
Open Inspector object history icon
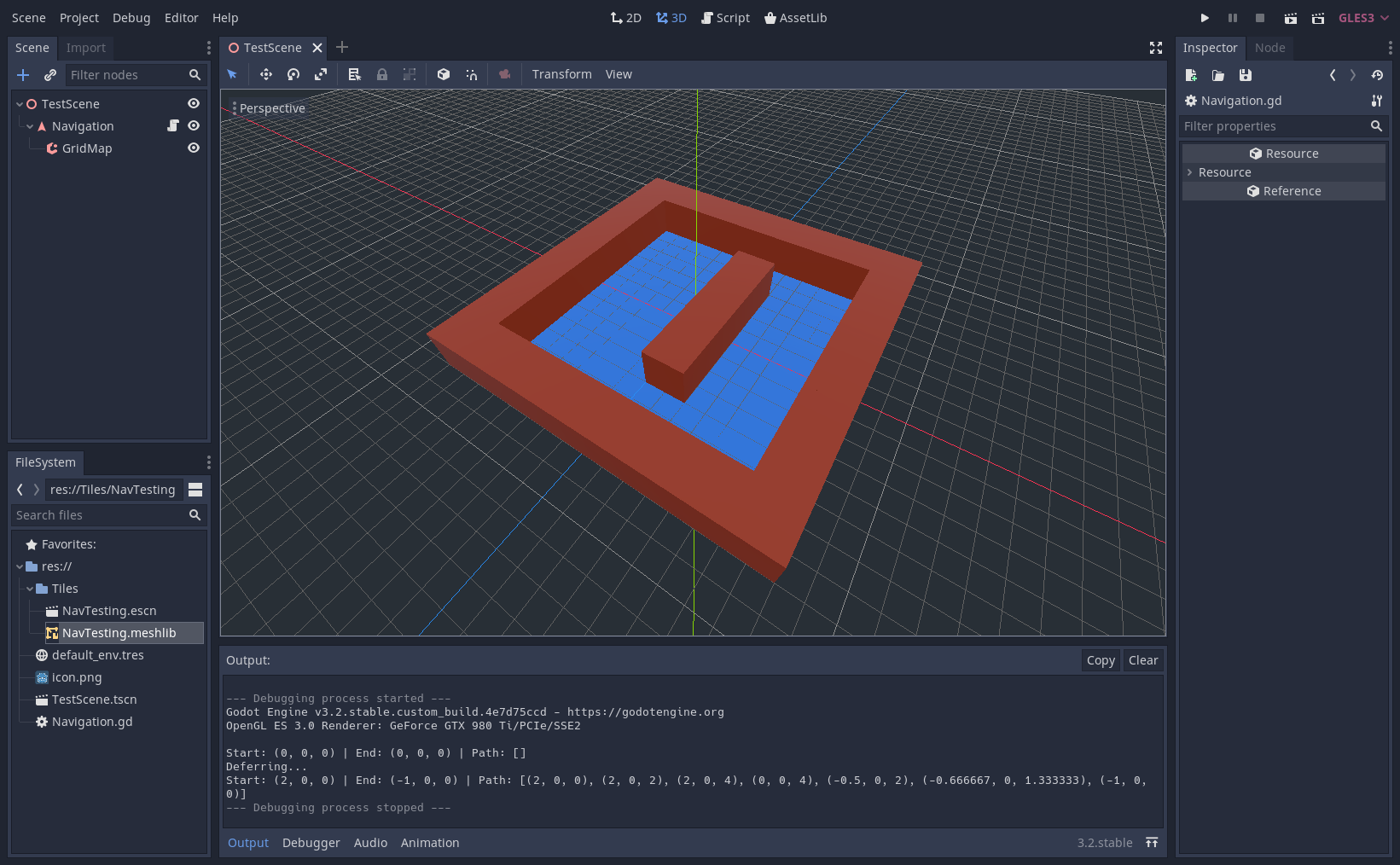click(1377, 75)
